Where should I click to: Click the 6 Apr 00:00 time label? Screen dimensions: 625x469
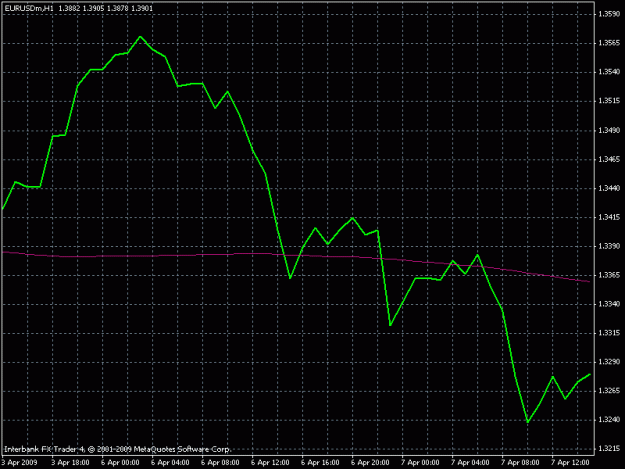pos(120,463)
